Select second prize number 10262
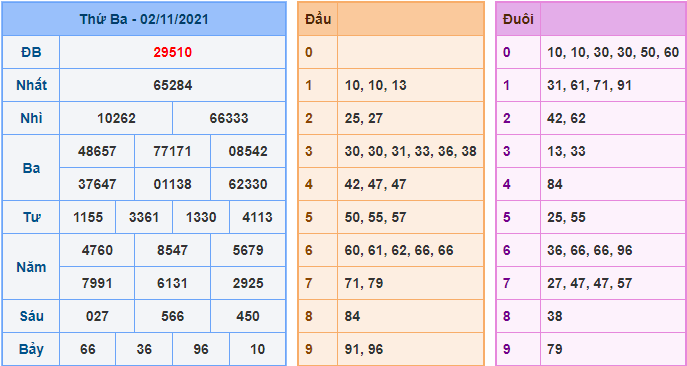The image size is (687, 366). 117,118
